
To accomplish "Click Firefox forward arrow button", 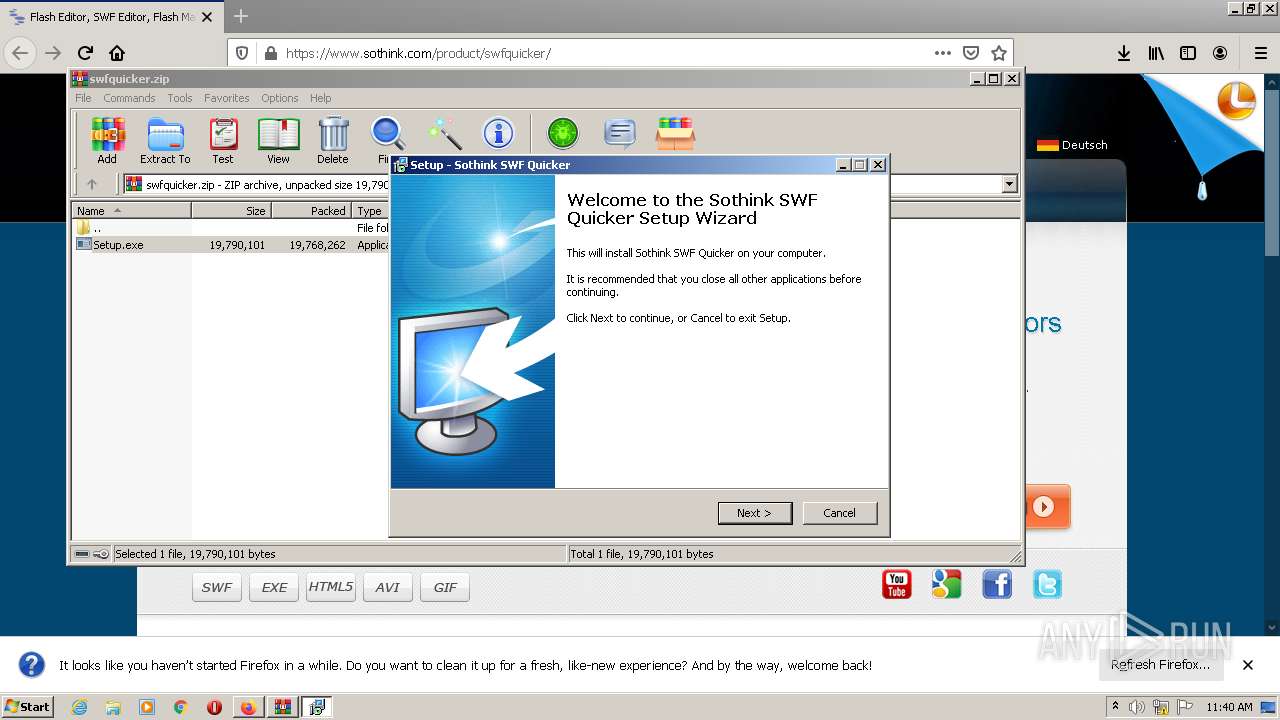I will click(x=53, y=53).
